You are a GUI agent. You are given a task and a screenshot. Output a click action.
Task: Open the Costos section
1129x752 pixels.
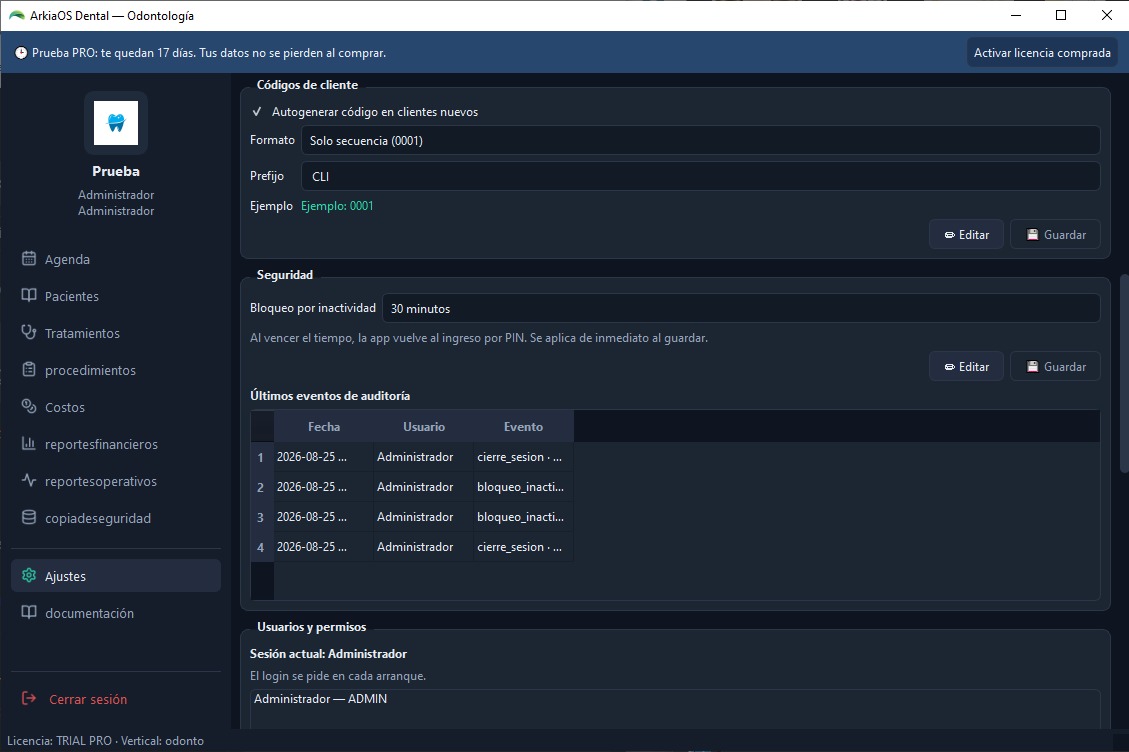click(x=116, y=407)
